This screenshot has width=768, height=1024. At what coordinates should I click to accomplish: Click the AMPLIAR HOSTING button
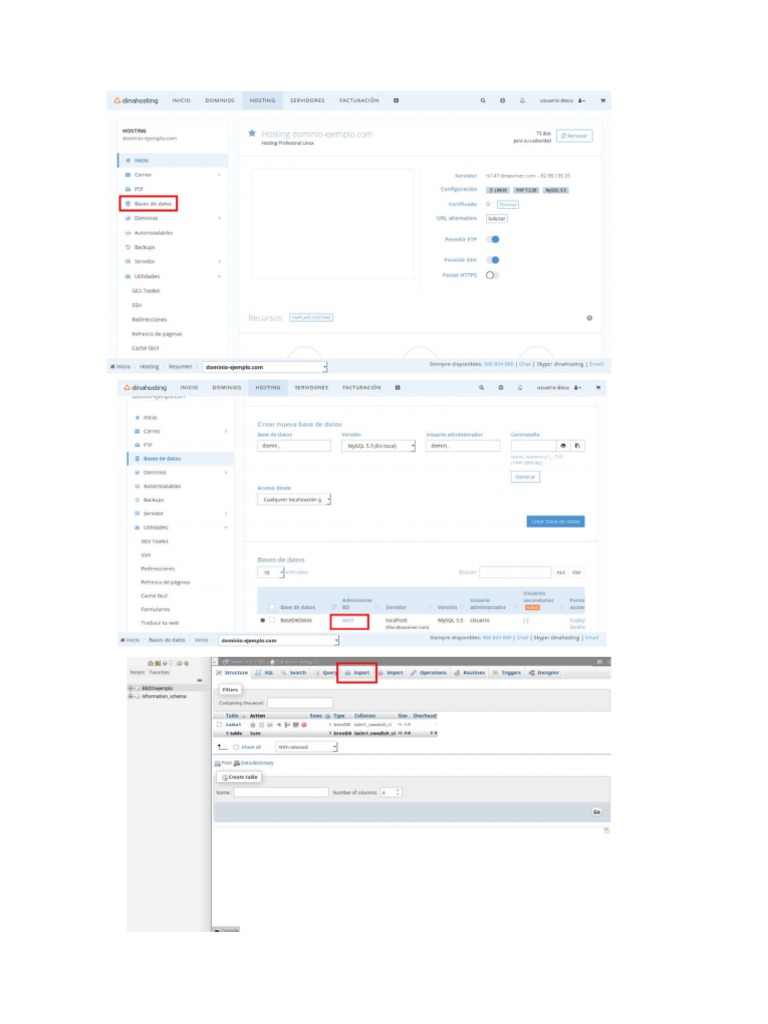pyautogui.click(x=311, y=317)
